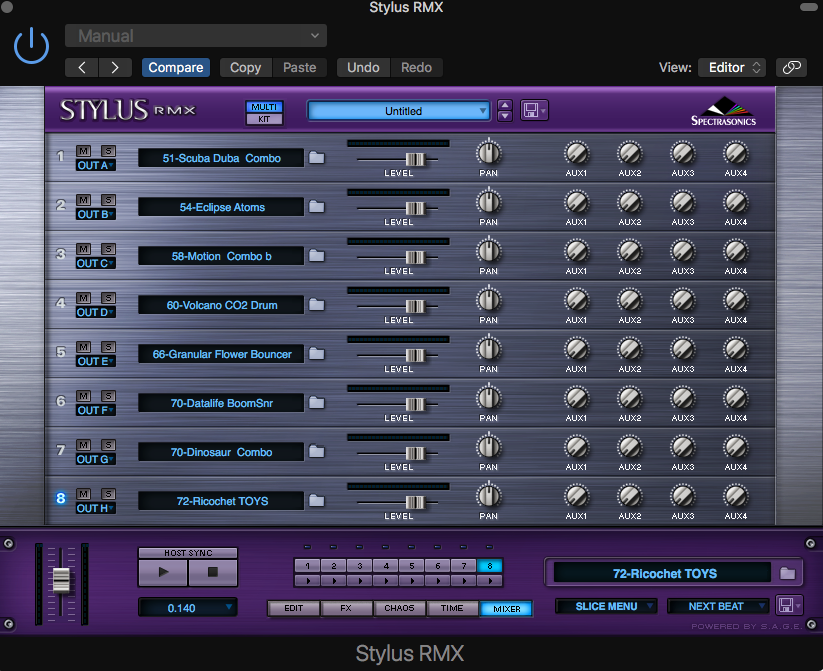Open the OUT A output dropdown

pyautogui.click(x=96, y=165)
